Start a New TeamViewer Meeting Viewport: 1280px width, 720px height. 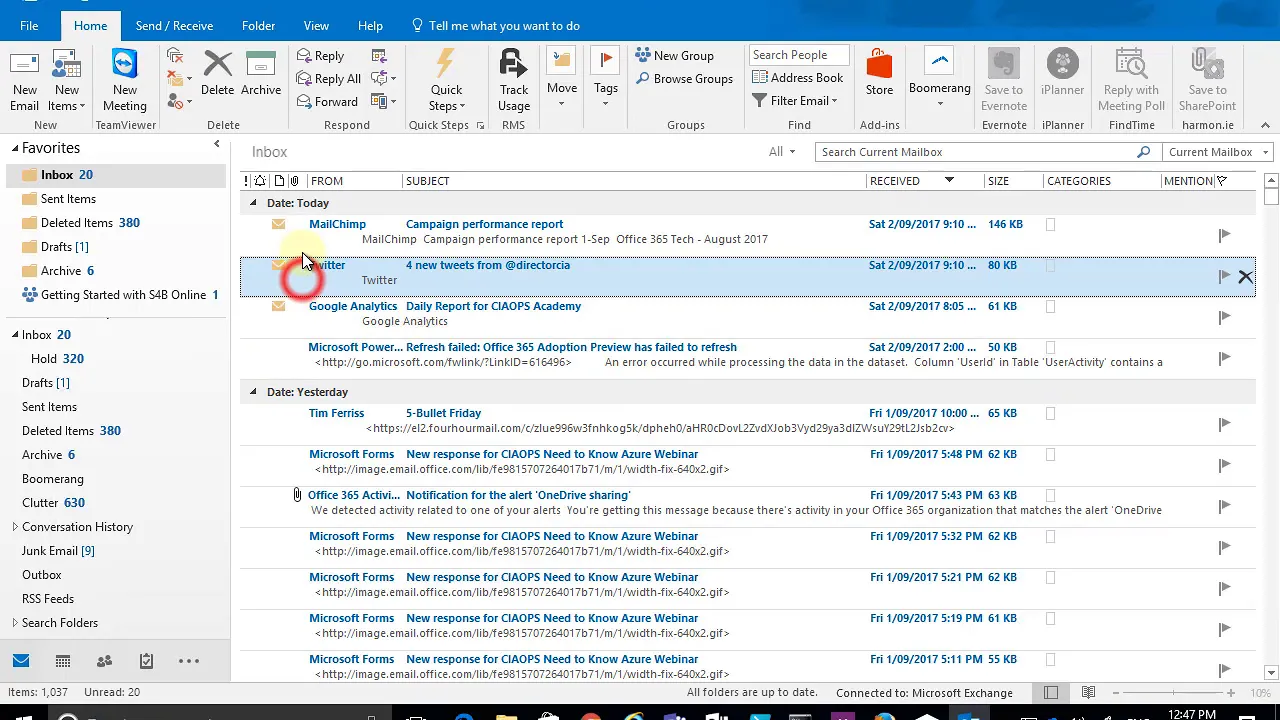[x=125, y=81]
